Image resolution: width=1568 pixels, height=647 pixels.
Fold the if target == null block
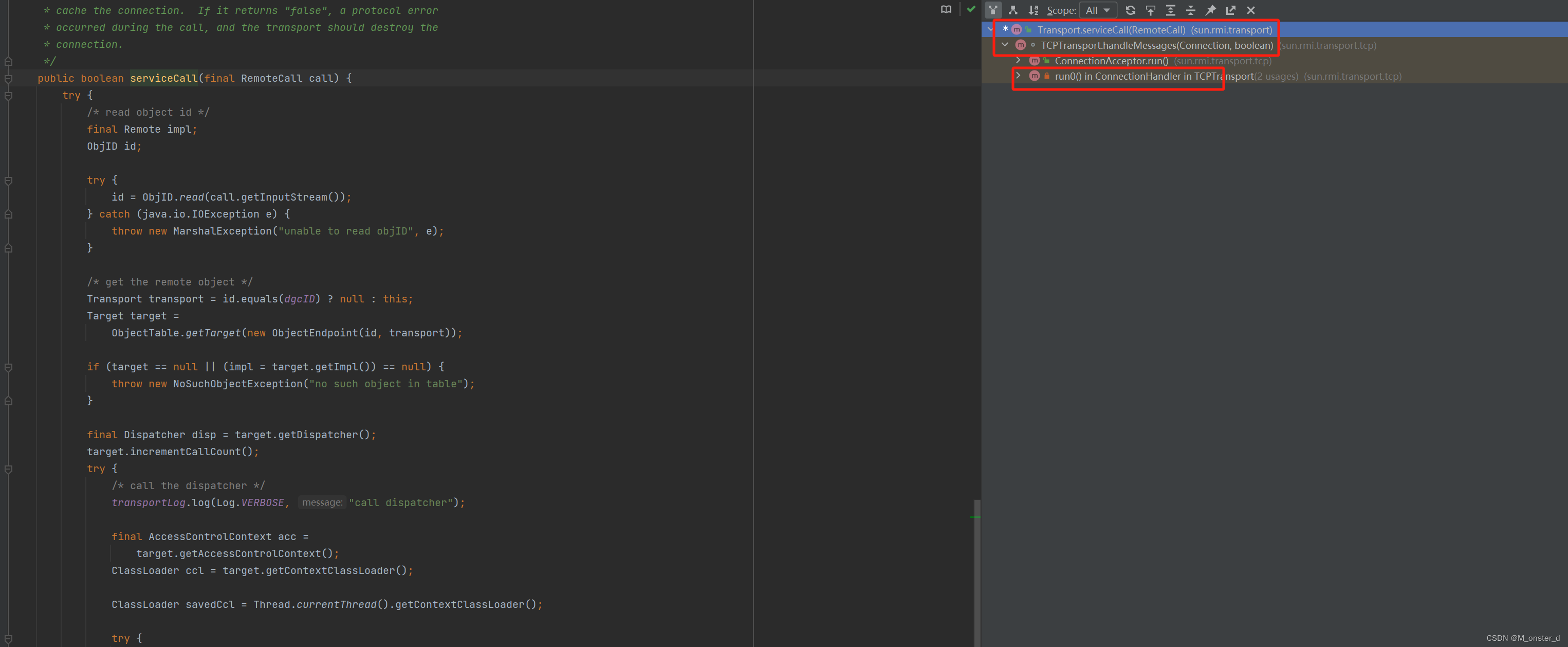9,367
